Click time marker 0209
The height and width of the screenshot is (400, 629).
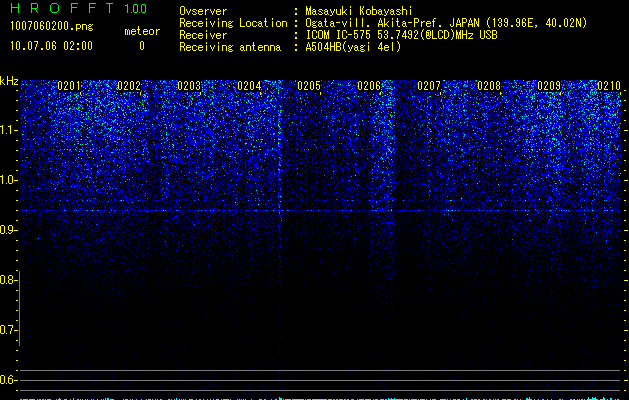tap(549, 86)
